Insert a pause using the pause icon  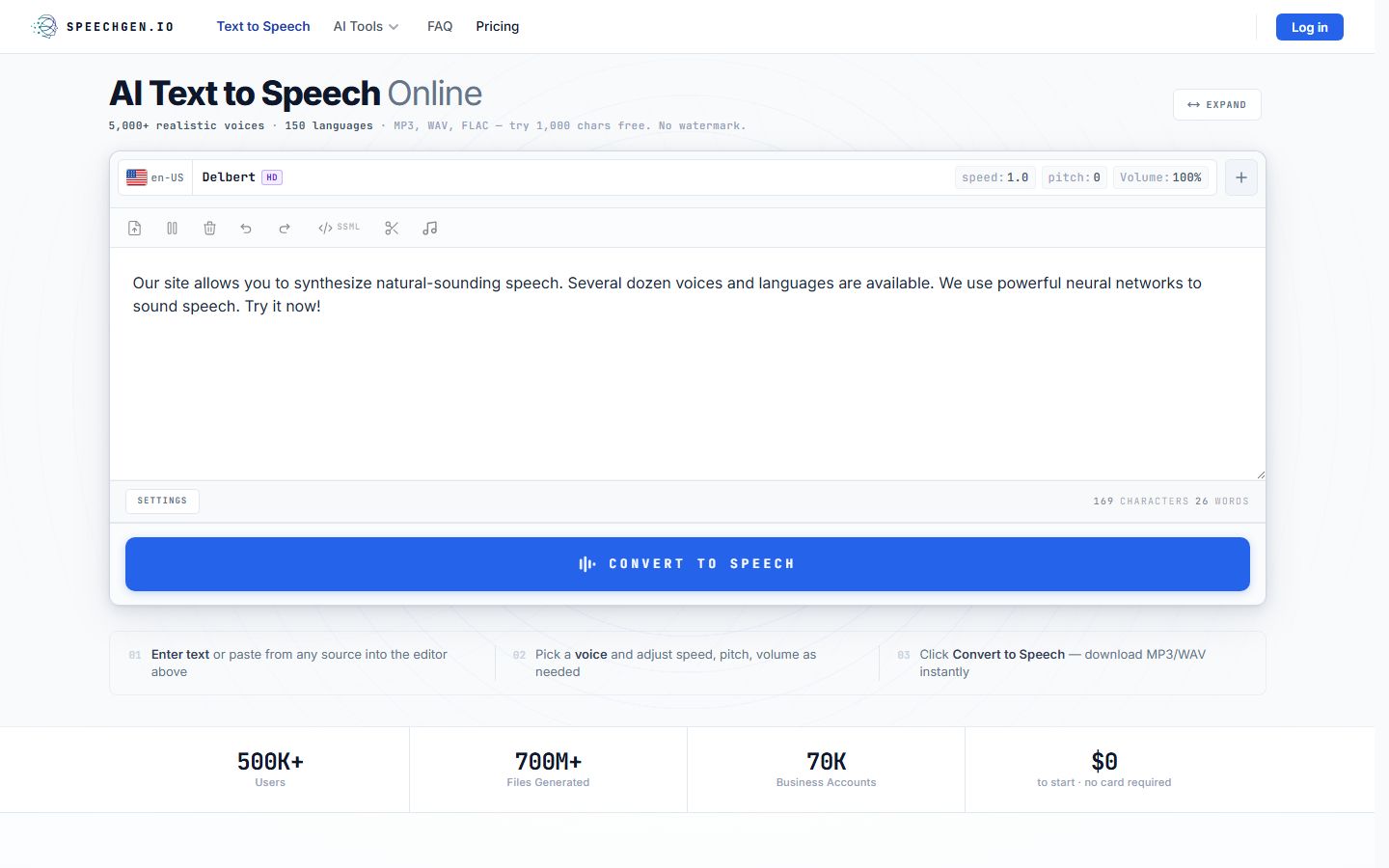click(172, 229)
